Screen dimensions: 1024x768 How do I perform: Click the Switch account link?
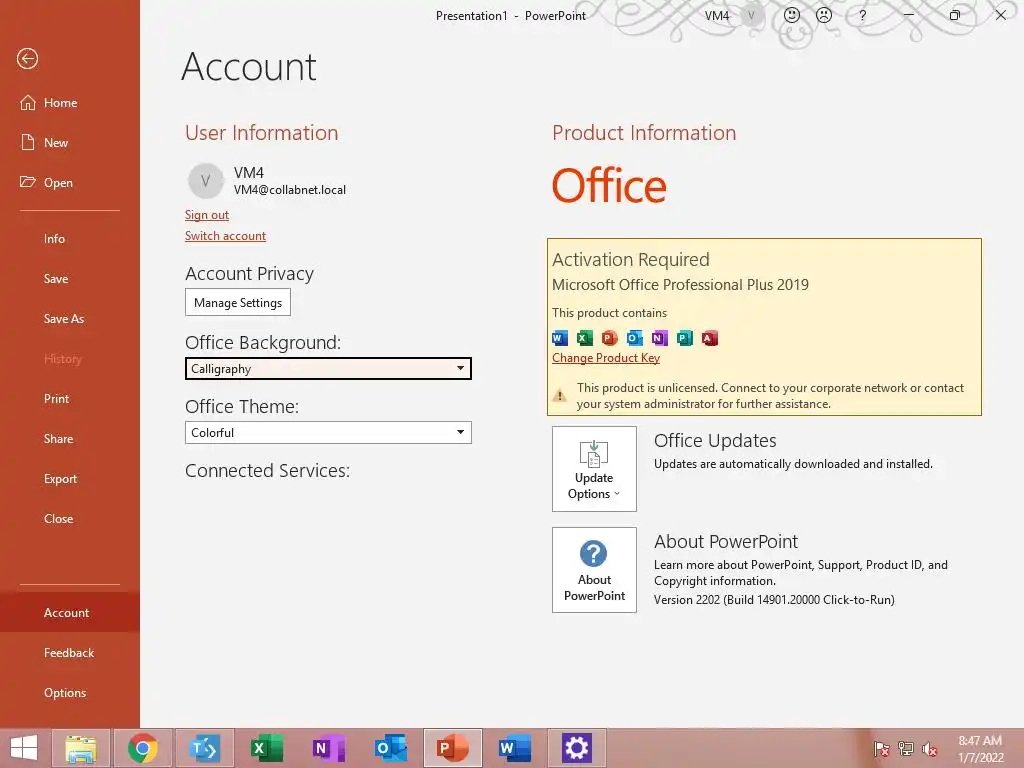pyautogui.click(x=225, y=236)
